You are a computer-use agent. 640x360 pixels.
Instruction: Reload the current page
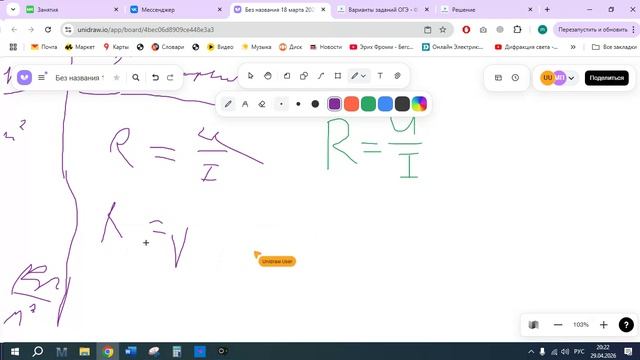click(48, 29)
